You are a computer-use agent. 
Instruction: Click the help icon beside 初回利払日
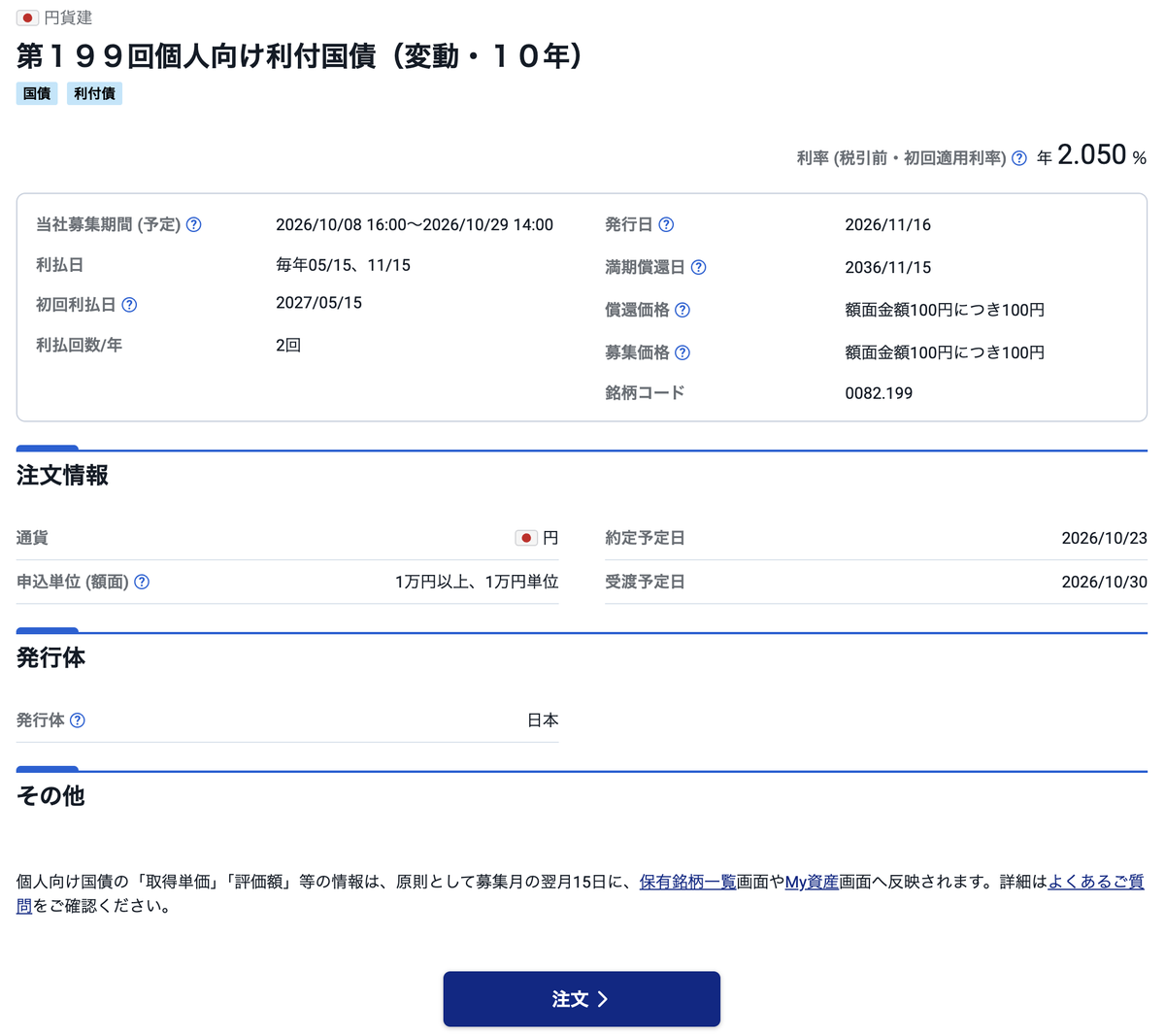[129, 305]
